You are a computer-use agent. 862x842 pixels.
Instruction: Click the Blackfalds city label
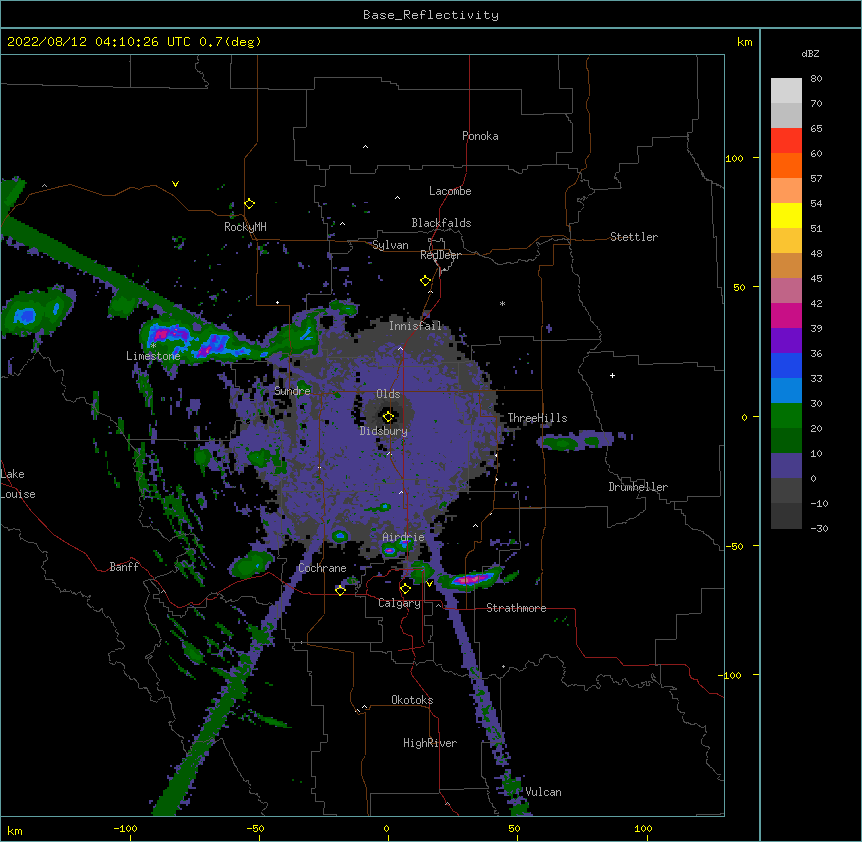click(441, 223)
